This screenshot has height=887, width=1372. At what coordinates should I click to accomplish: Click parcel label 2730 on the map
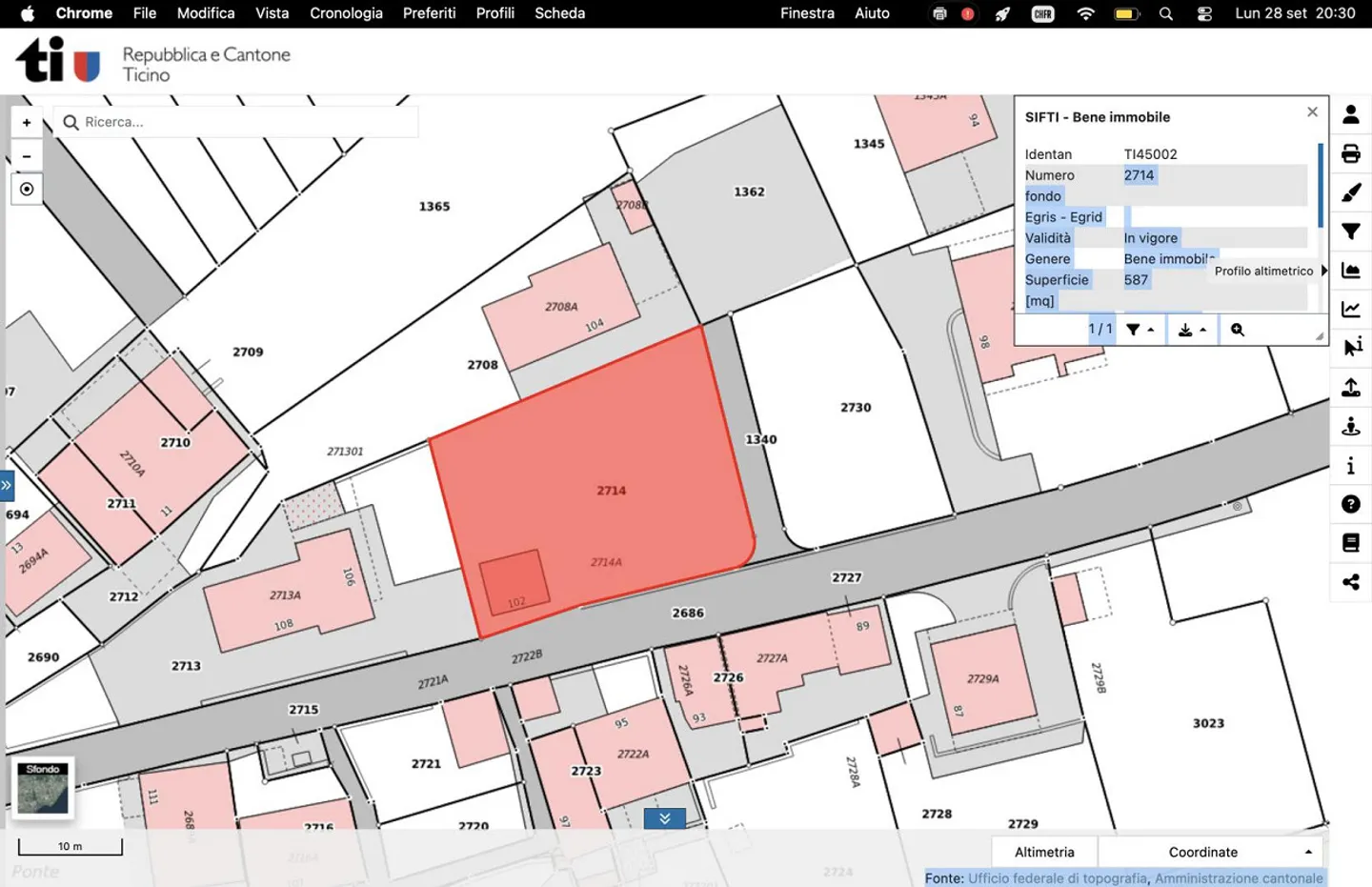point(856,407)
